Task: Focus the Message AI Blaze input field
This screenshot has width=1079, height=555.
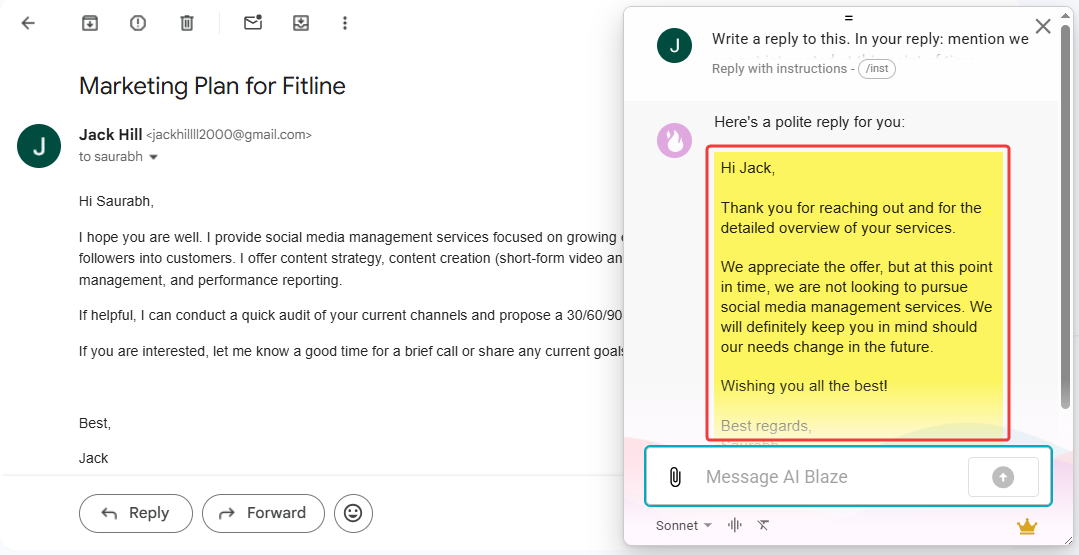Action: pos(830,477)
